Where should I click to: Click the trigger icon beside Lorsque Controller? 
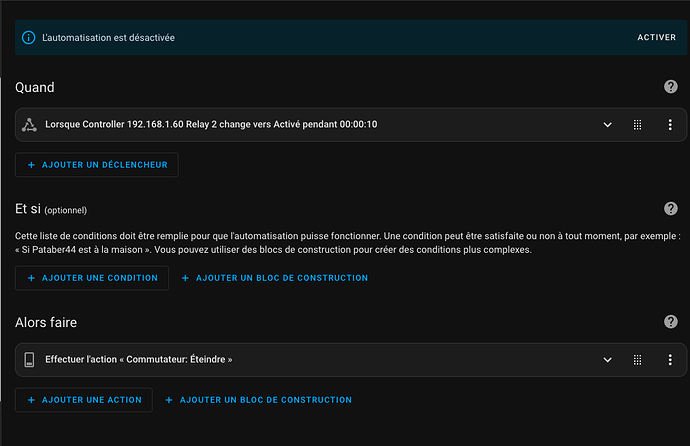29,125
